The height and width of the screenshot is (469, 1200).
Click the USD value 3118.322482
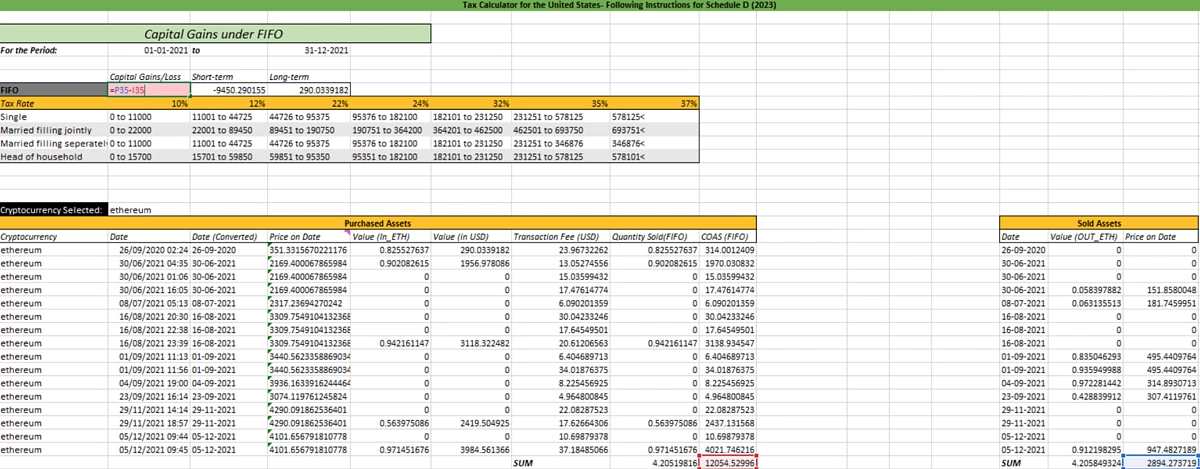[471, 342]
